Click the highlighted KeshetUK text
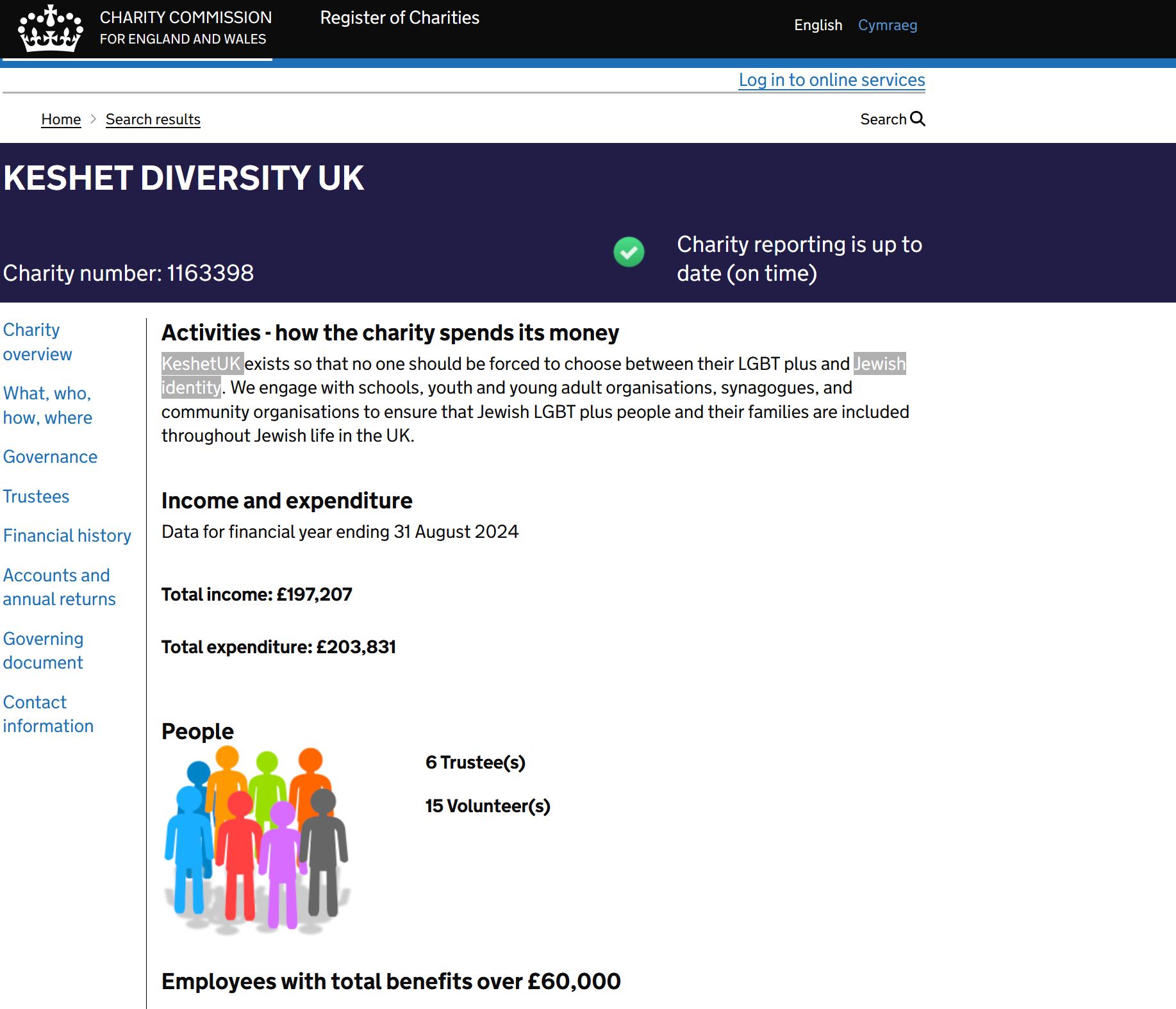1176x1009 pixels. [x=202, y=363]
